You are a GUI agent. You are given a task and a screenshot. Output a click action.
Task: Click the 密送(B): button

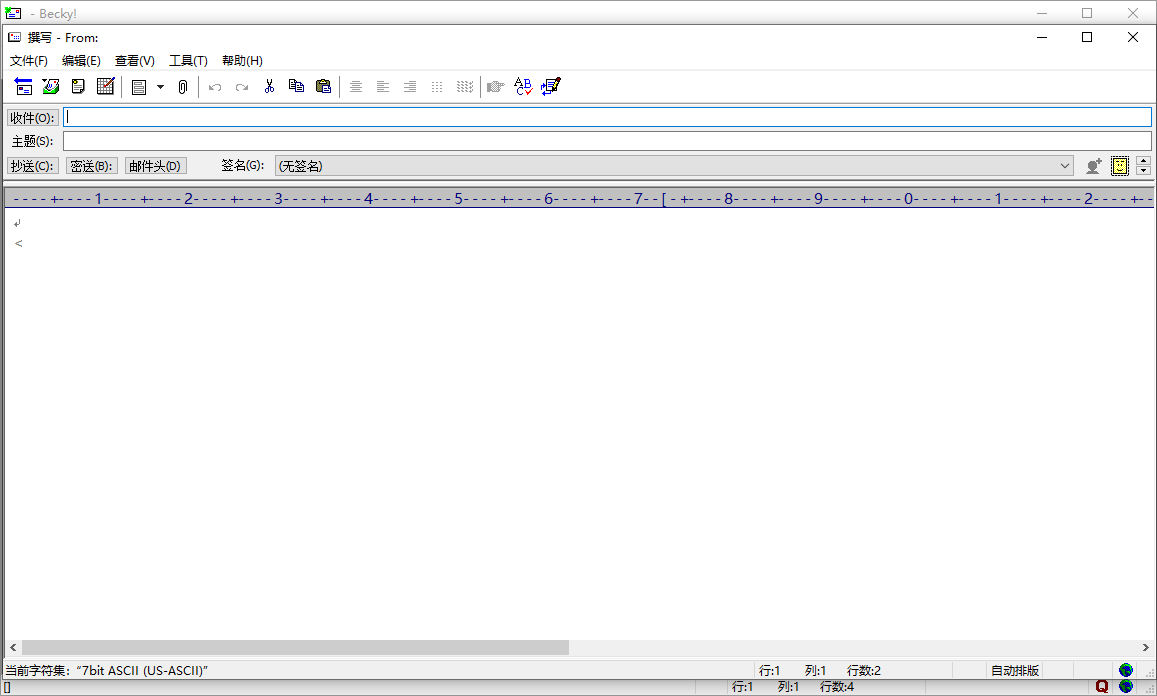tap(91, 166)
